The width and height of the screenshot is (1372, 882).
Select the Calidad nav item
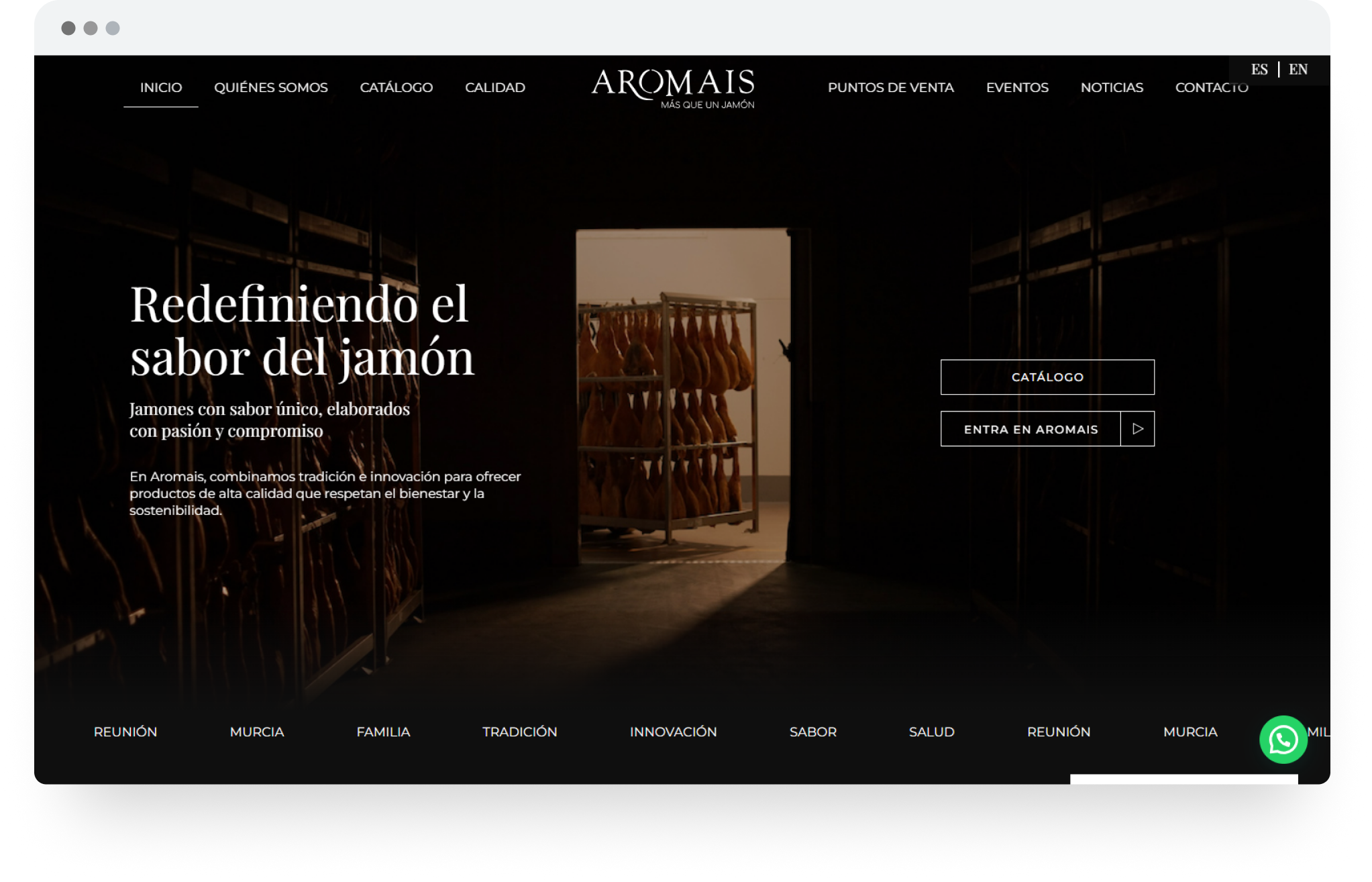click(495, 87)
